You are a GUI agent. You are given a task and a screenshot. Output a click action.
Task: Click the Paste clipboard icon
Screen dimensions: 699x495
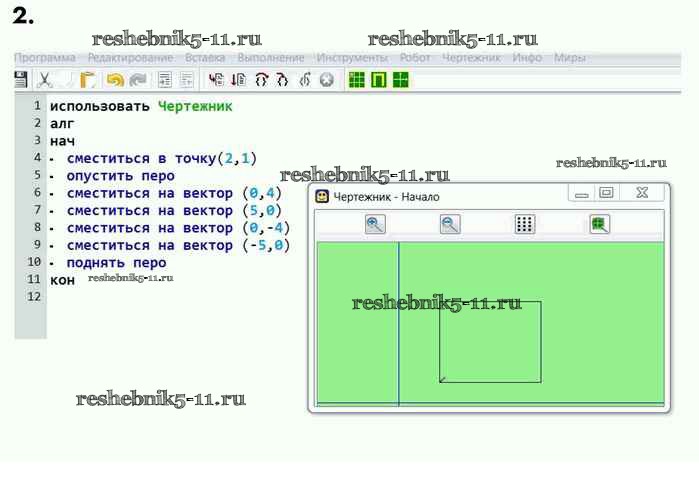(88, 80)
